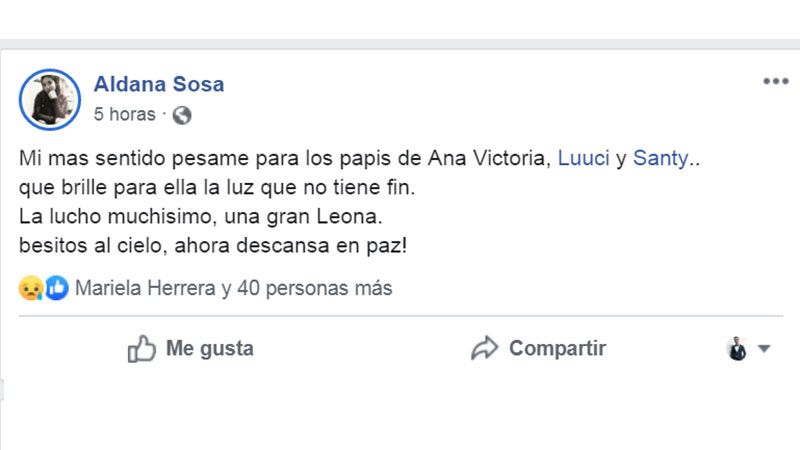The image size is (800, 450).
Task: Open the Aldana Sosa profile name link
Action: pos(159,84)
